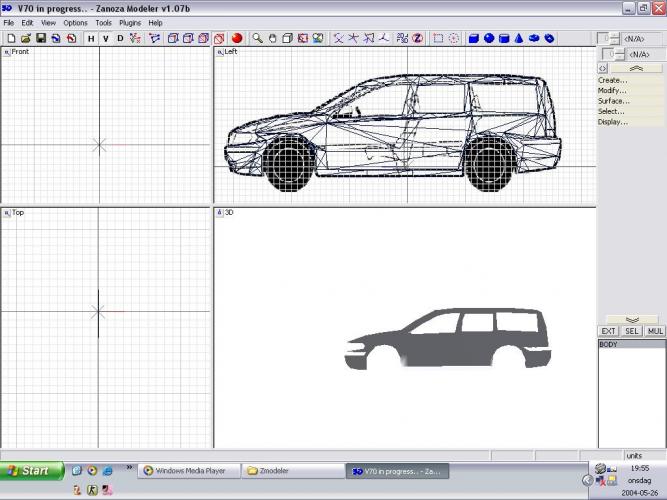Click the red sphere toolbar icon
The width and height of the screenshot is (667, 500).
pyautogui.click(x=237, y=39)
